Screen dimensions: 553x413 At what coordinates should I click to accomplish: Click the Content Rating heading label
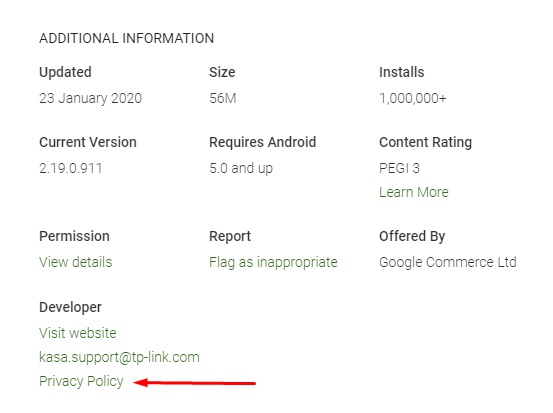pos(425,142)
